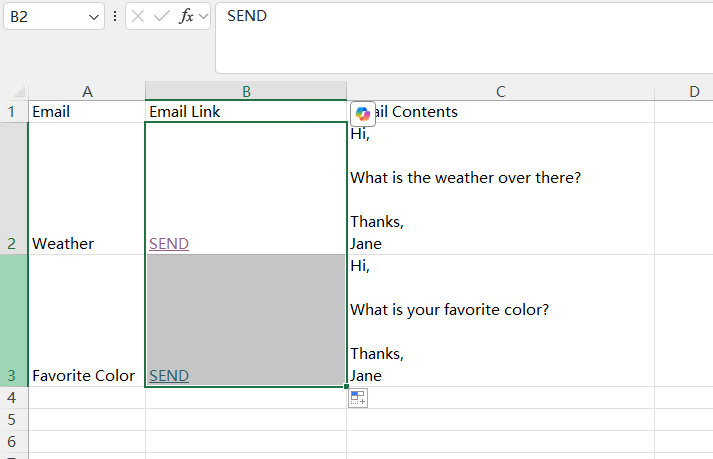Confirm entry with the checkmark icon
The height and width of the screenshot is (459, 713).
(x=161, y=17)
